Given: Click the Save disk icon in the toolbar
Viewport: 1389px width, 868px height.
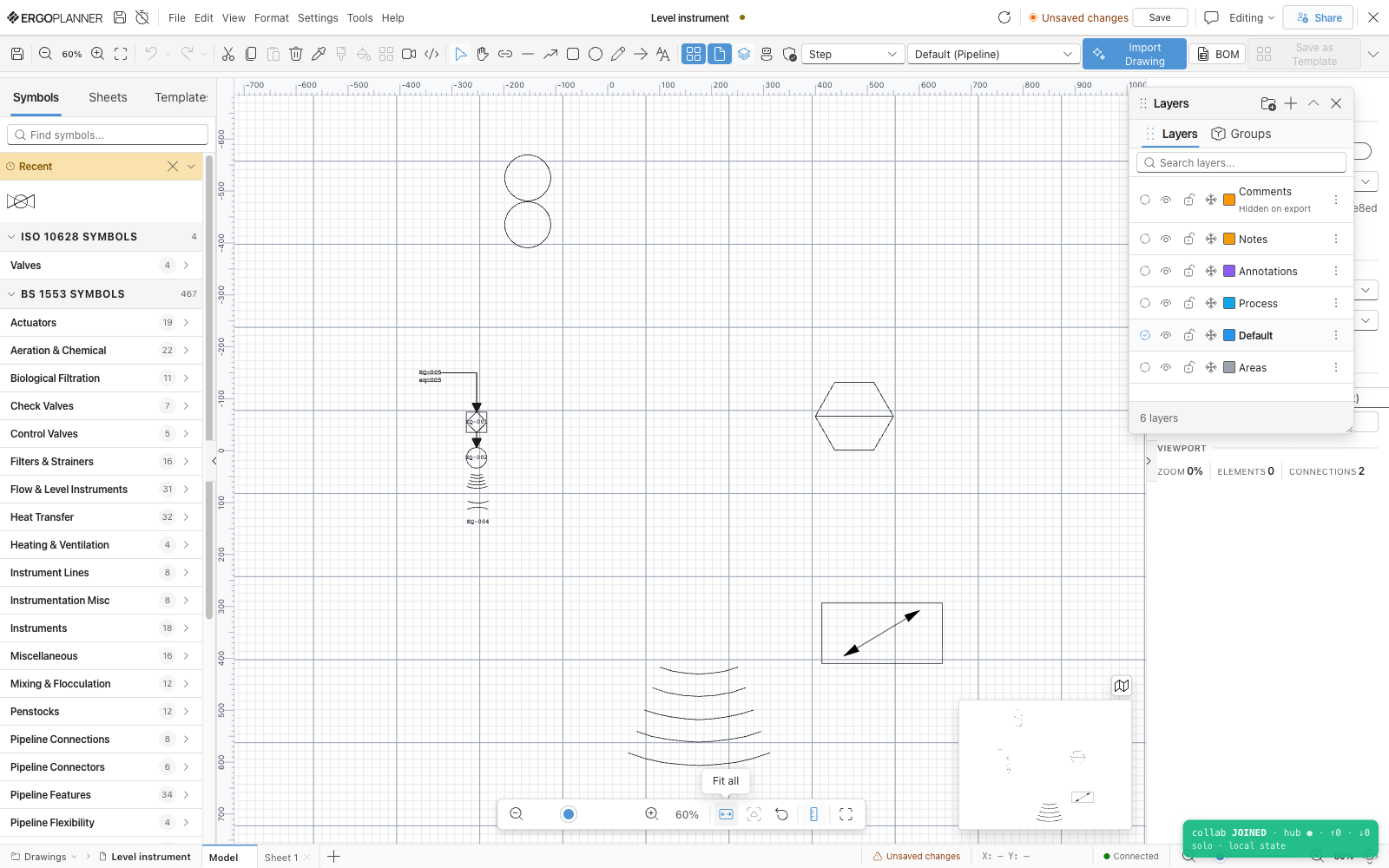Looking at the screenshot, I should [x=17, y=54].
